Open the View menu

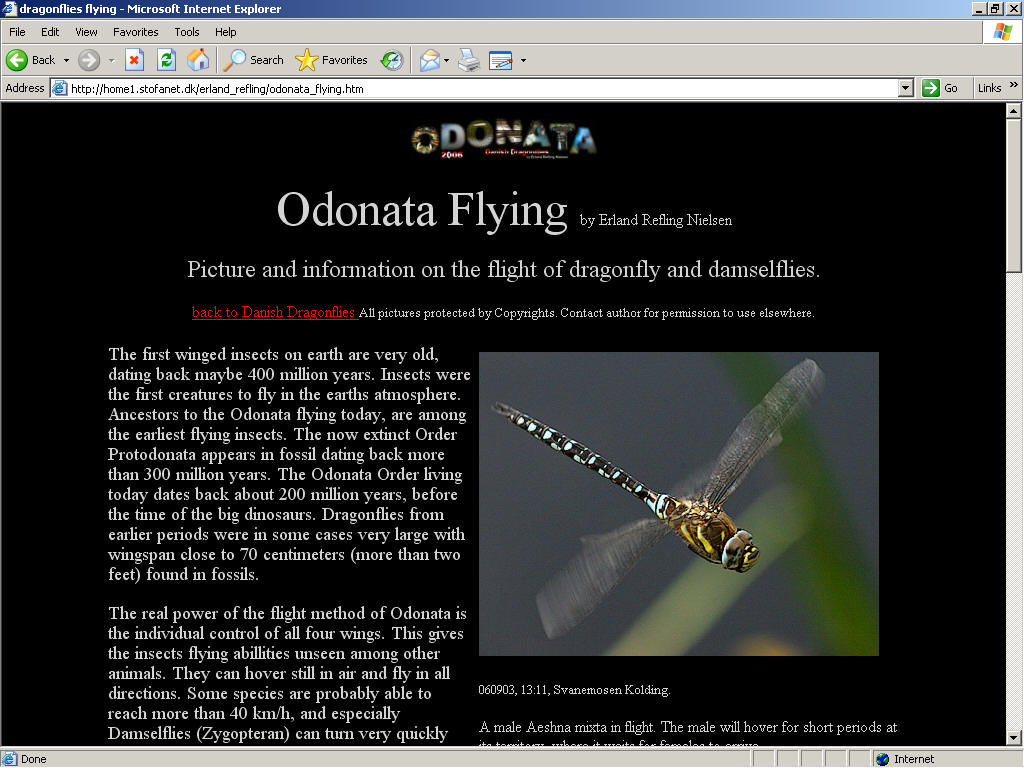click(x=87, y=32)
